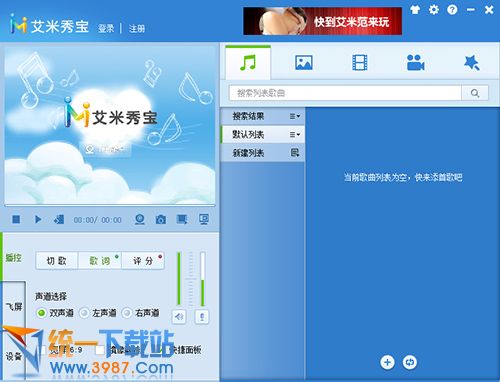Open the star effects tab
500x382 pixels.
(472, 62)
